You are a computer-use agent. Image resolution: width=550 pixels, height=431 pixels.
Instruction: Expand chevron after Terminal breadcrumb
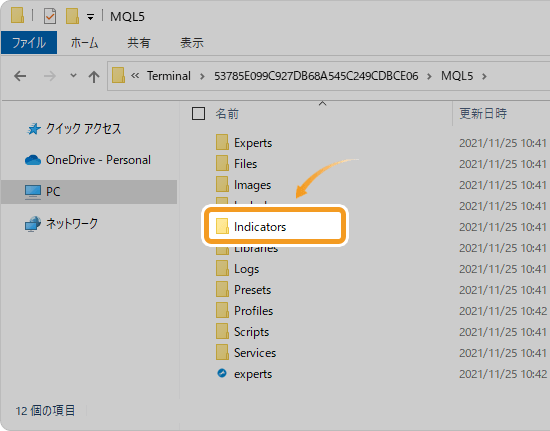point(202,76)
